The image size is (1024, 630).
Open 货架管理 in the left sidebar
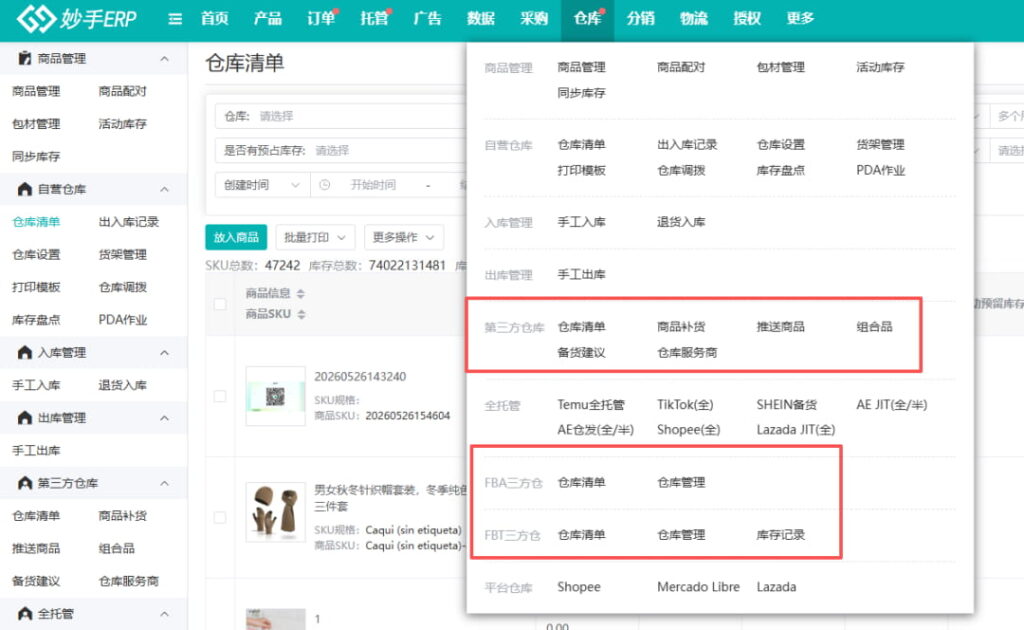tap(122, 255)
